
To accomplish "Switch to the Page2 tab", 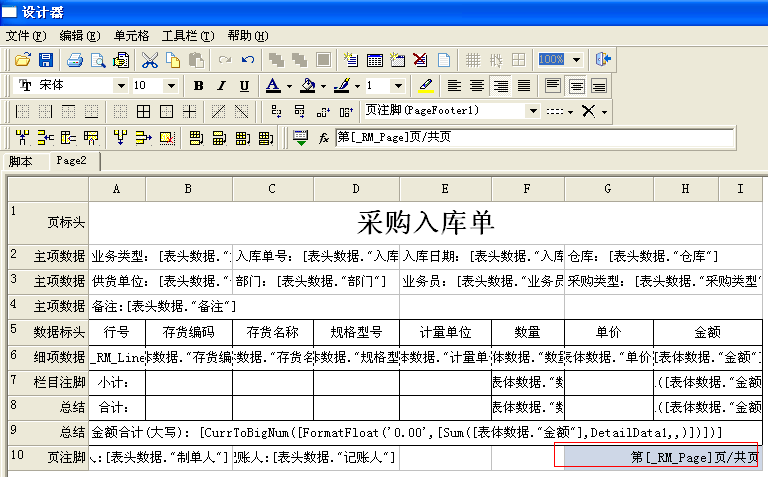I will (x=72, y=161).
